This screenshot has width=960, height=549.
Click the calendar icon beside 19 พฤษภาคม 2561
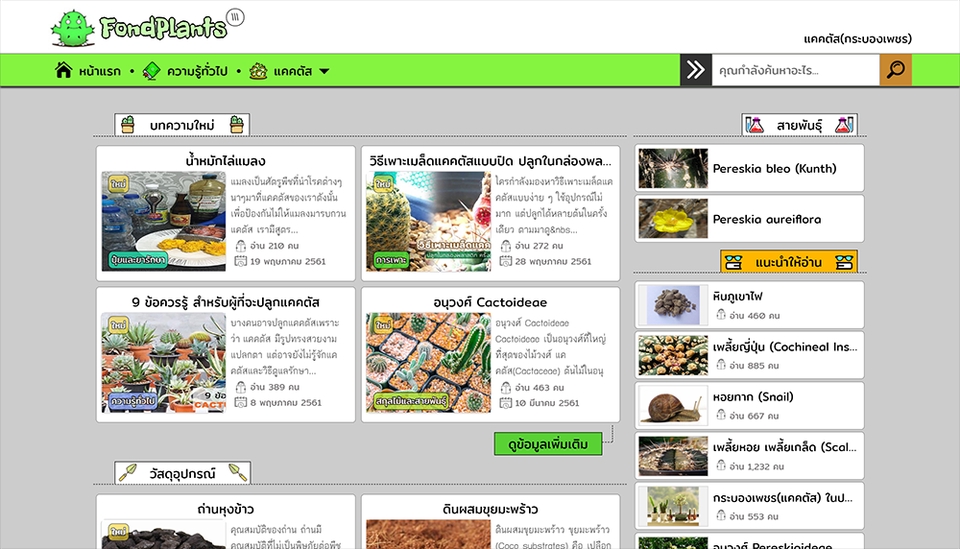pos(241,261)
